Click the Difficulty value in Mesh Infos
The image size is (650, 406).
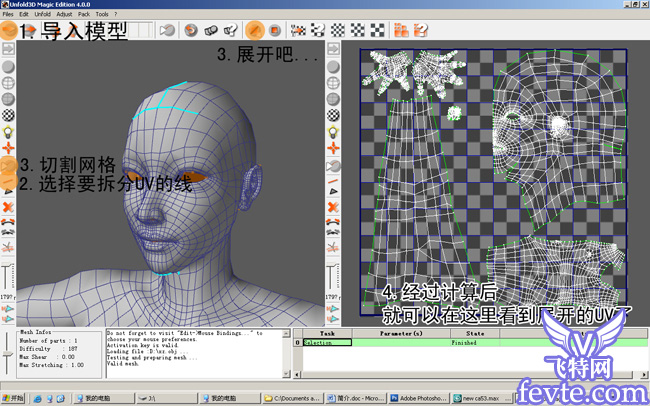coord(73,349)
